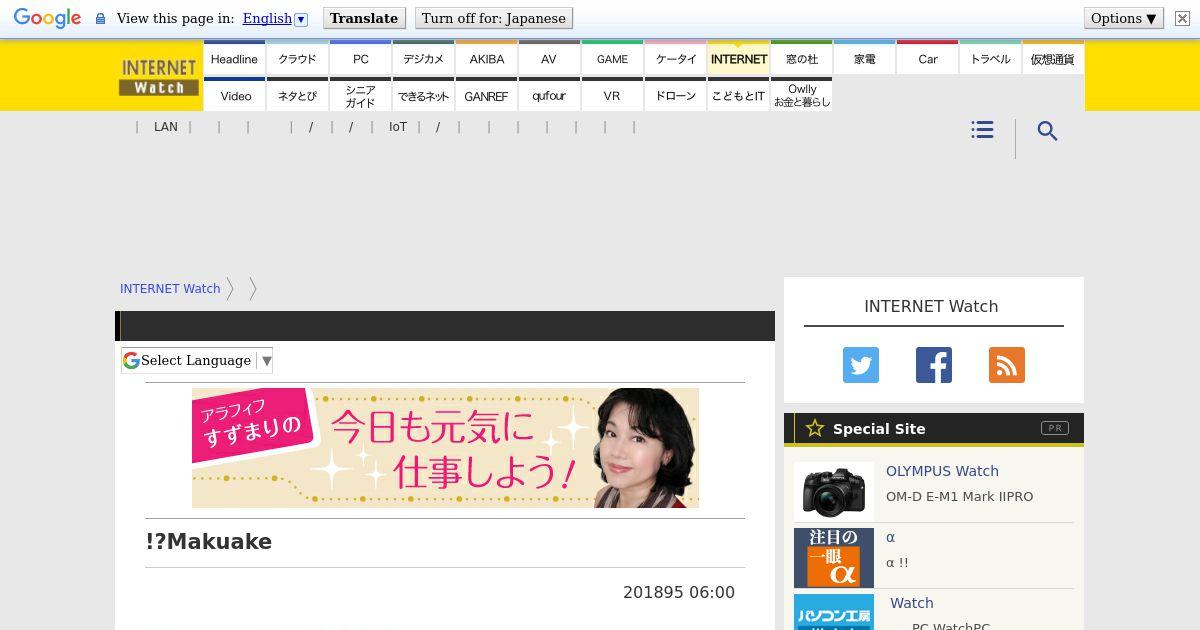Click OM-D E-M1 Mark IIPRO text
Screen dimensions: 1200x630
[x=959, y=496]
